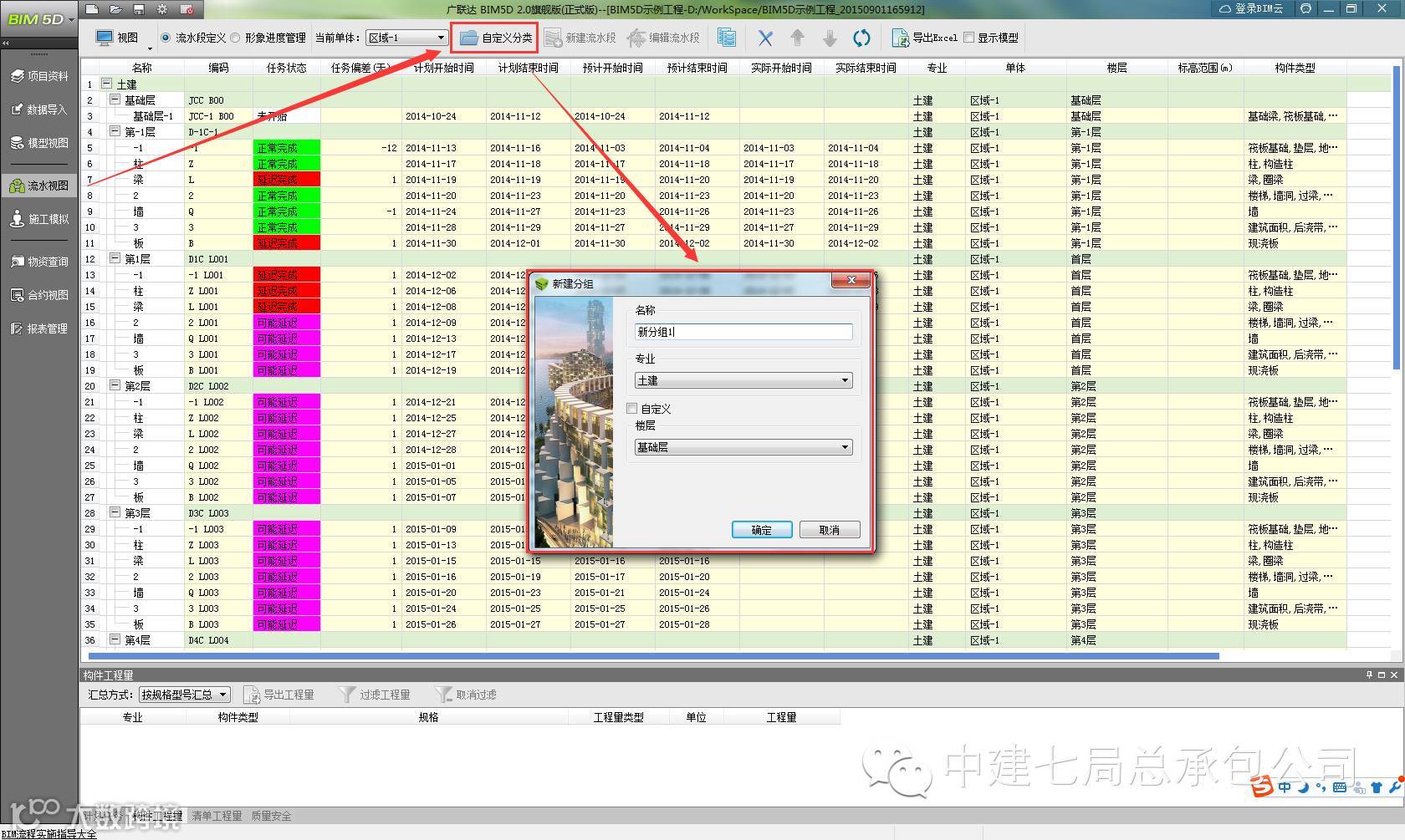Viewport: 1405px width, 840px height.
Task: Collapse the 第-1层 tree node
Action: click(x=115, y=131)
